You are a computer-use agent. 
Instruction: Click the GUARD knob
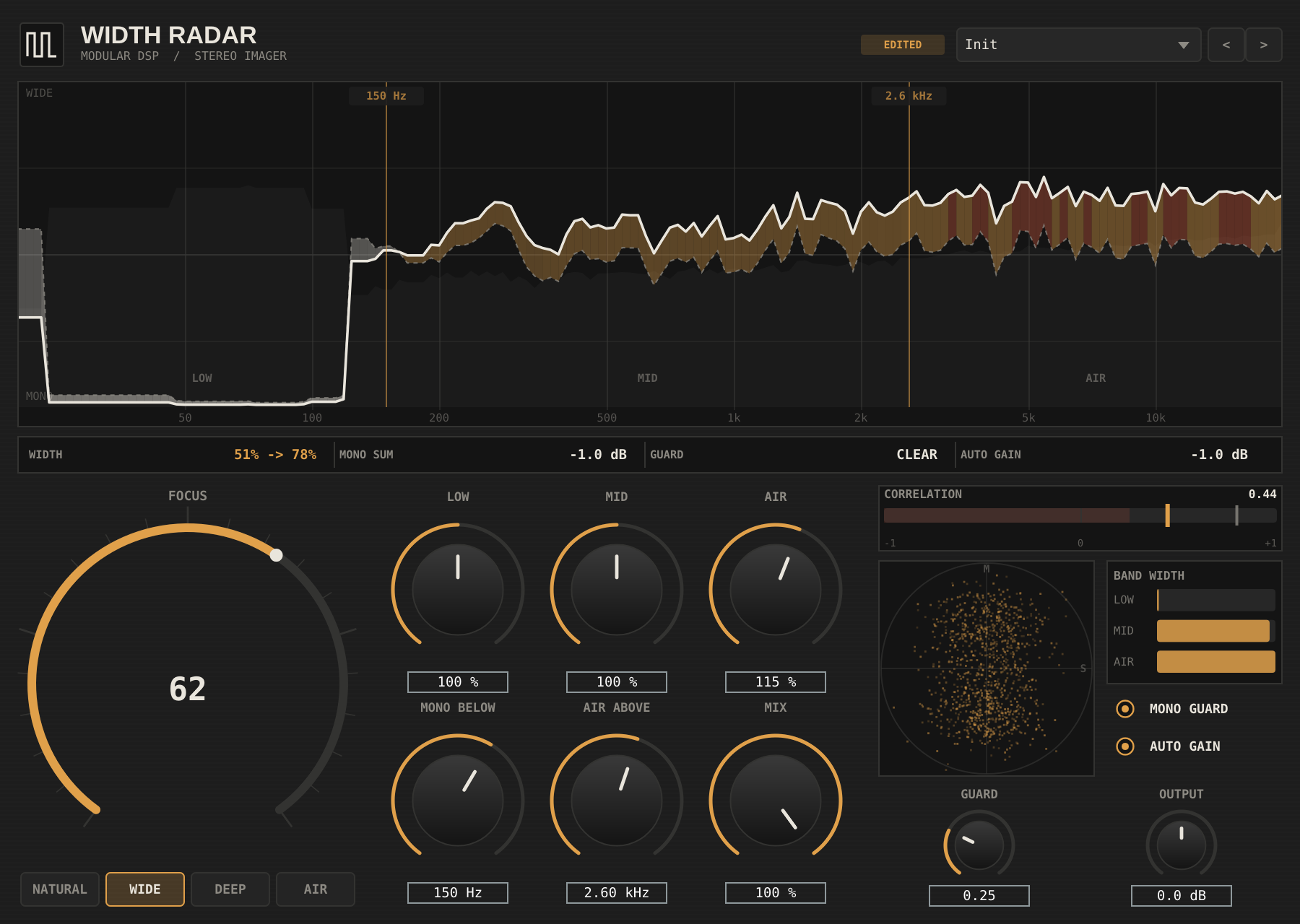979,845
